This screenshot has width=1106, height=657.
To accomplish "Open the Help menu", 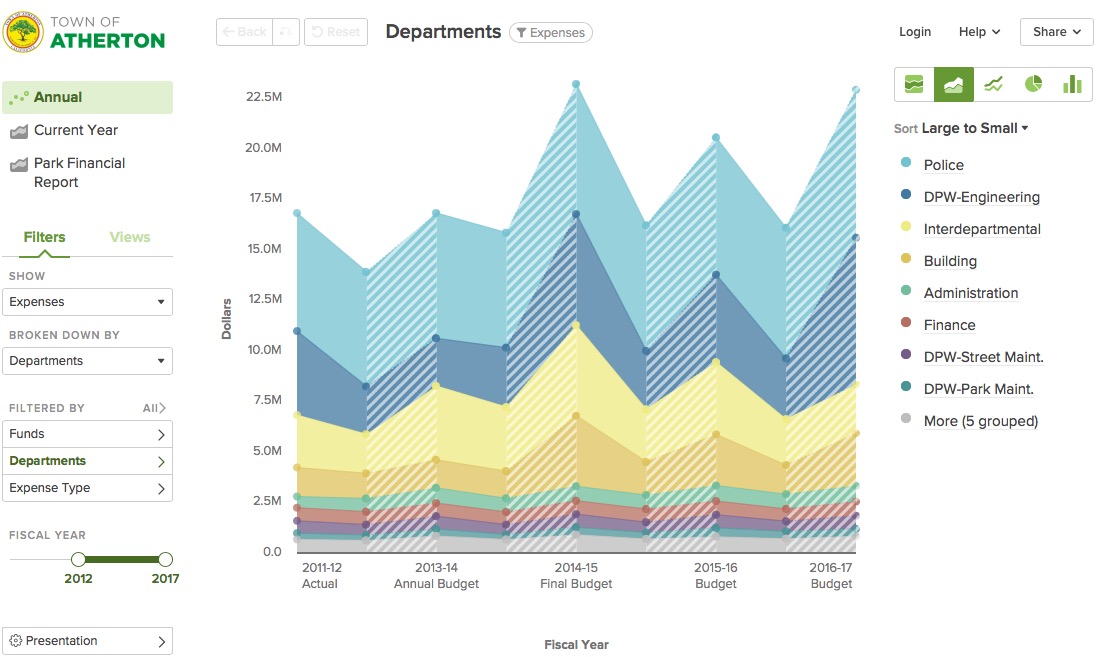I will coord(979,32).
